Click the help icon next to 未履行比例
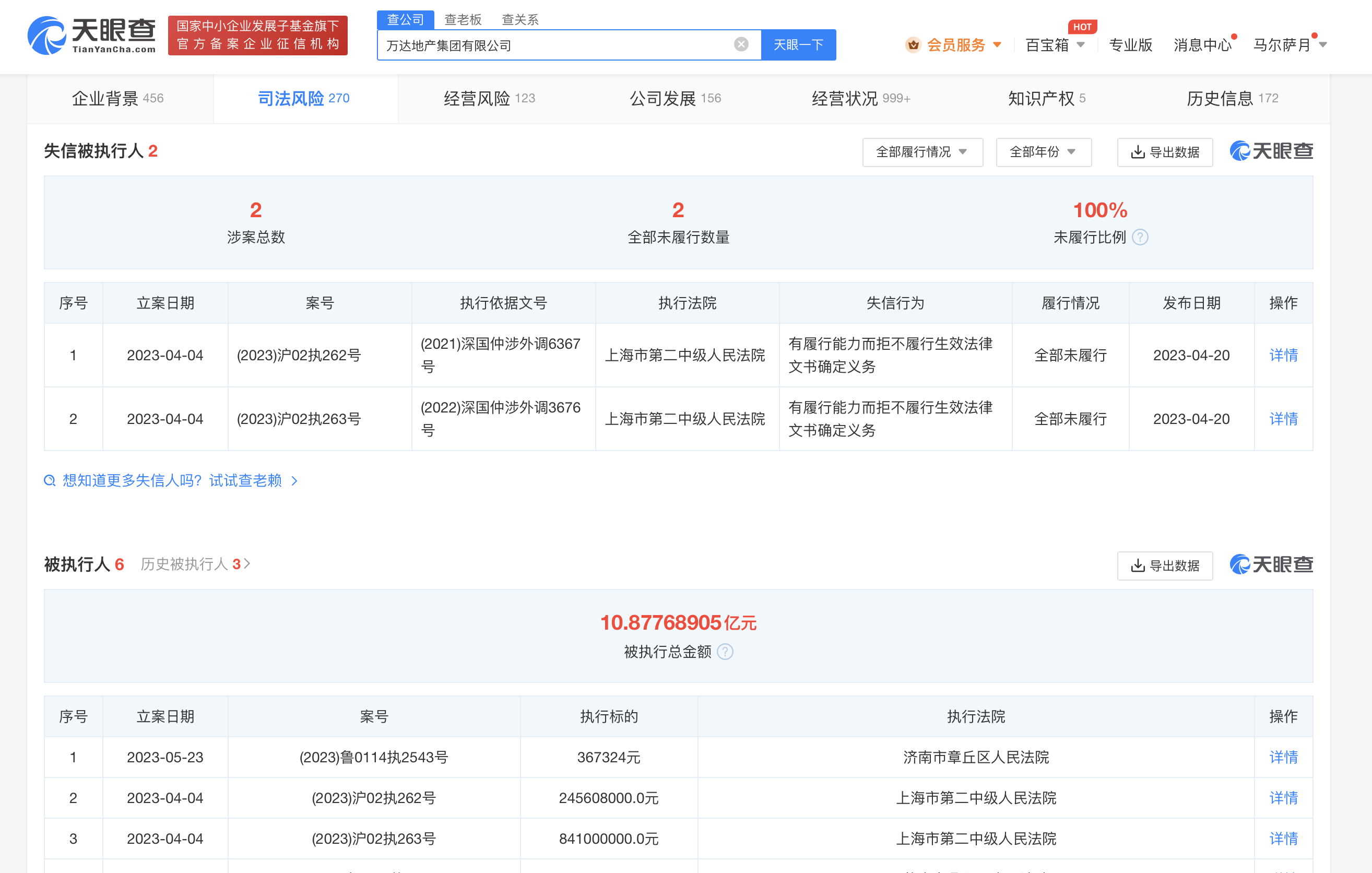The image size is (1372, 873). (x=1140, y=237)
